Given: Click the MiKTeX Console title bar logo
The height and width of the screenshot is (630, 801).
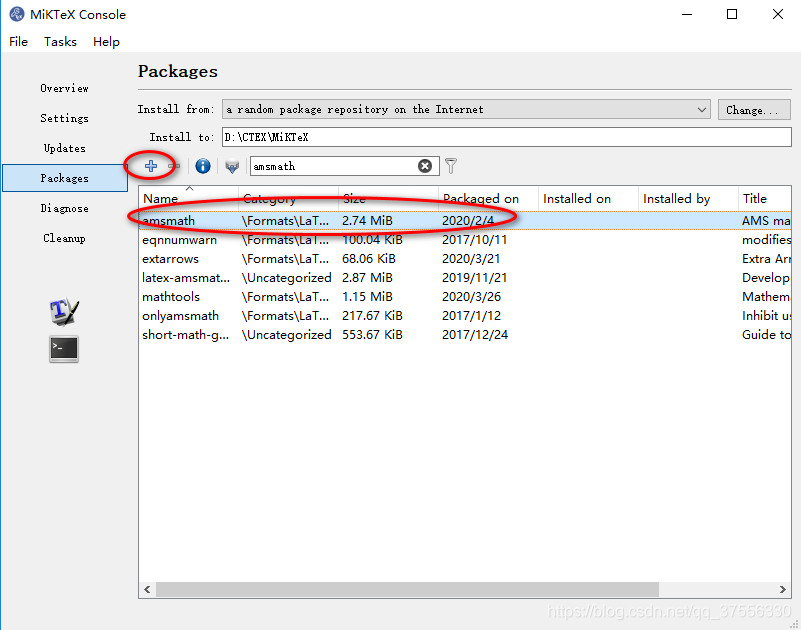Looking at the screenshot, I should [x=16, y=14].
